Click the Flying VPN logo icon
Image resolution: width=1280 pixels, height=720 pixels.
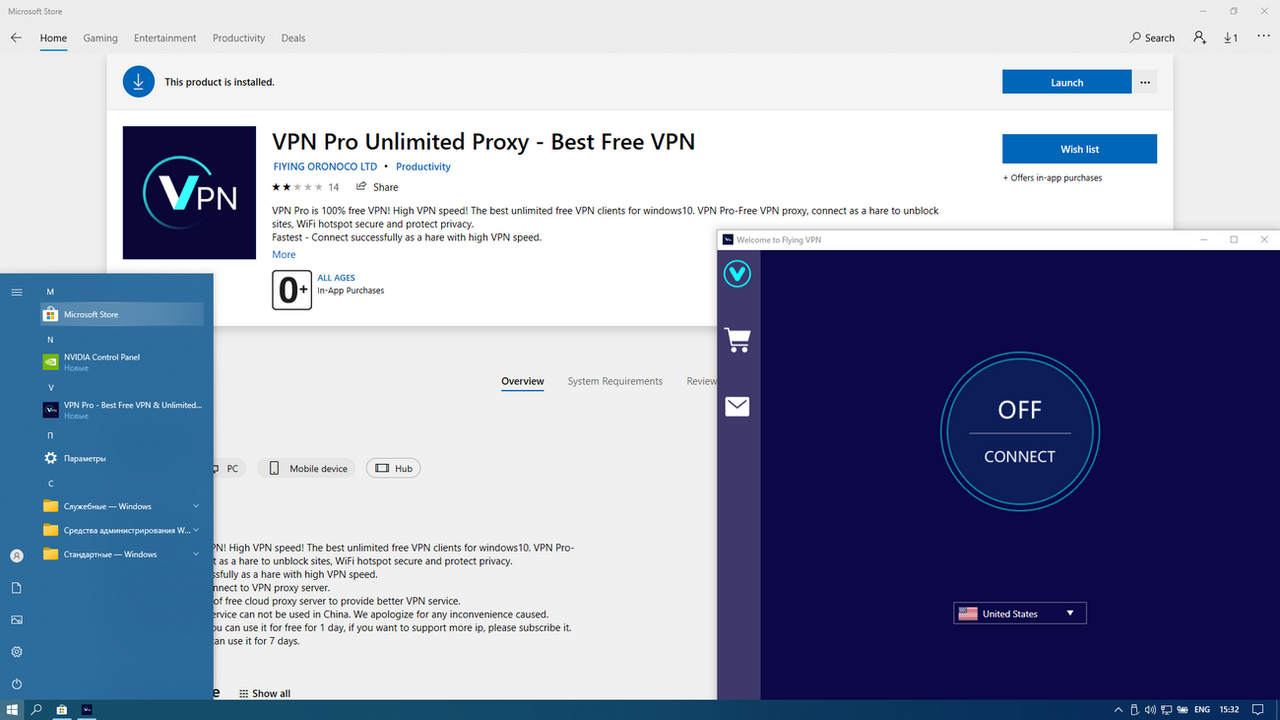tap(738, 274)
